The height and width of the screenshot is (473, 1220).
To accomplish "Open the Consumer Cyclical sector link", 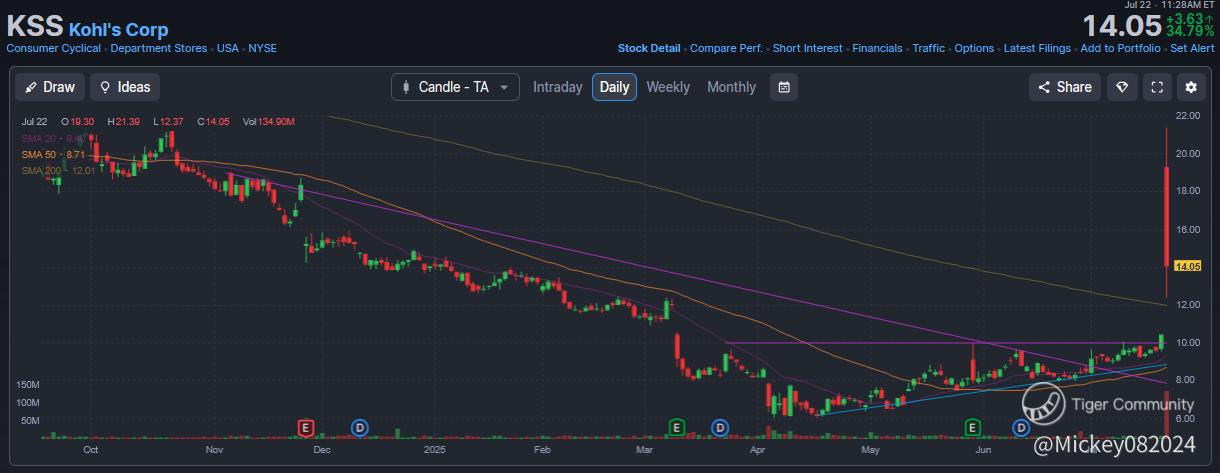I will 53,48.
